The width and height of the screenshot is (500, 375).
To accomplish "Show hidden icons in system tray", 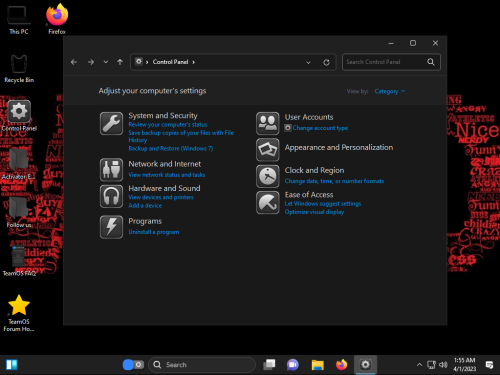I will (x=419, y=365).
